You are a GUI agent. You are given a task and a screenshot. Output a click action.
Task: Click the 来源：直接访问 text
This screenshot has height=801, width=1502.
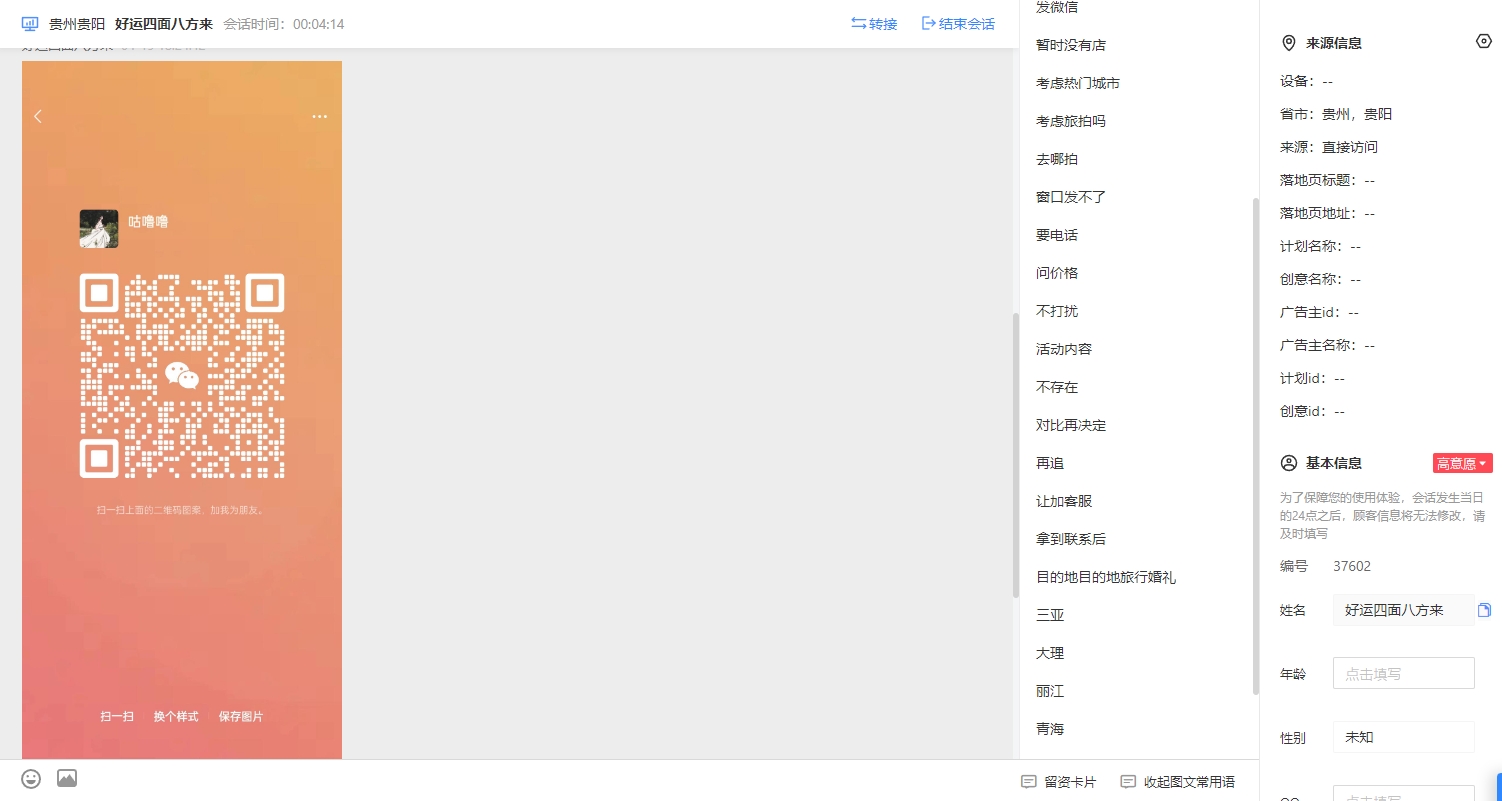click(1329, 147)
